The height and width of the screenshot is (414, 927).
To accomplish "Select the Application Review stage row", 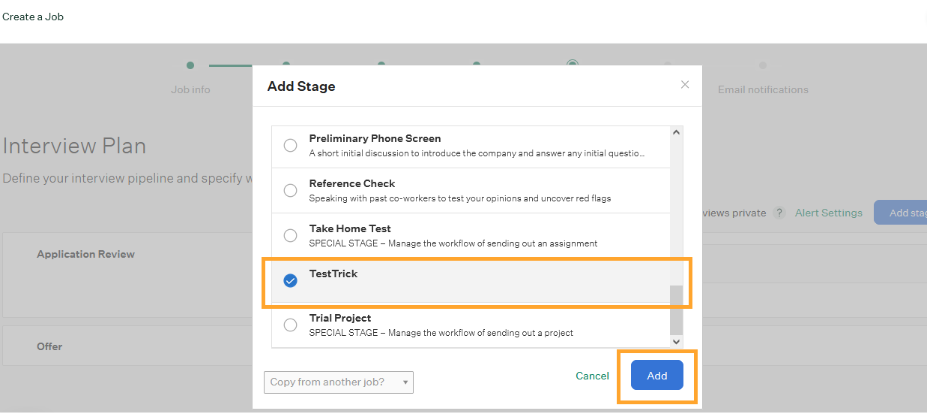I will point(85,254).
